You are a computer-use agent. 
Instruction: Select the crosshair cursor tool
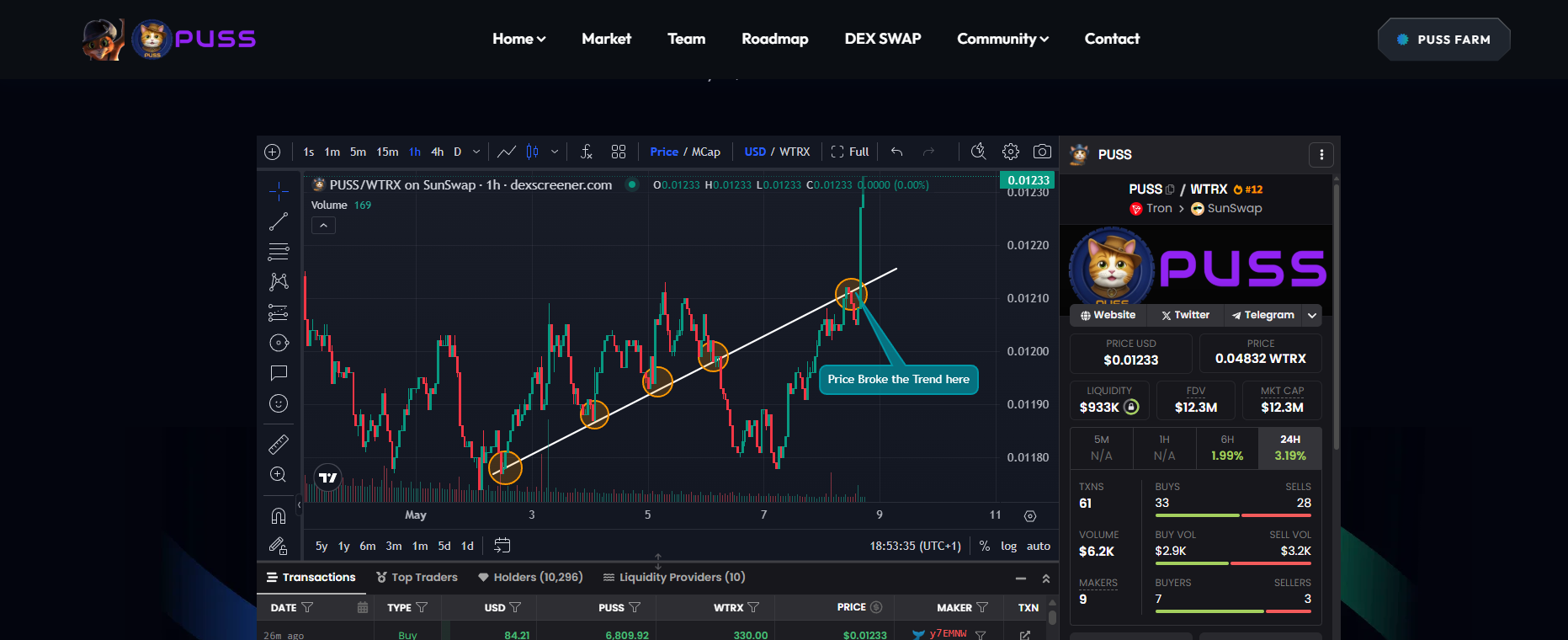point(279,191)
